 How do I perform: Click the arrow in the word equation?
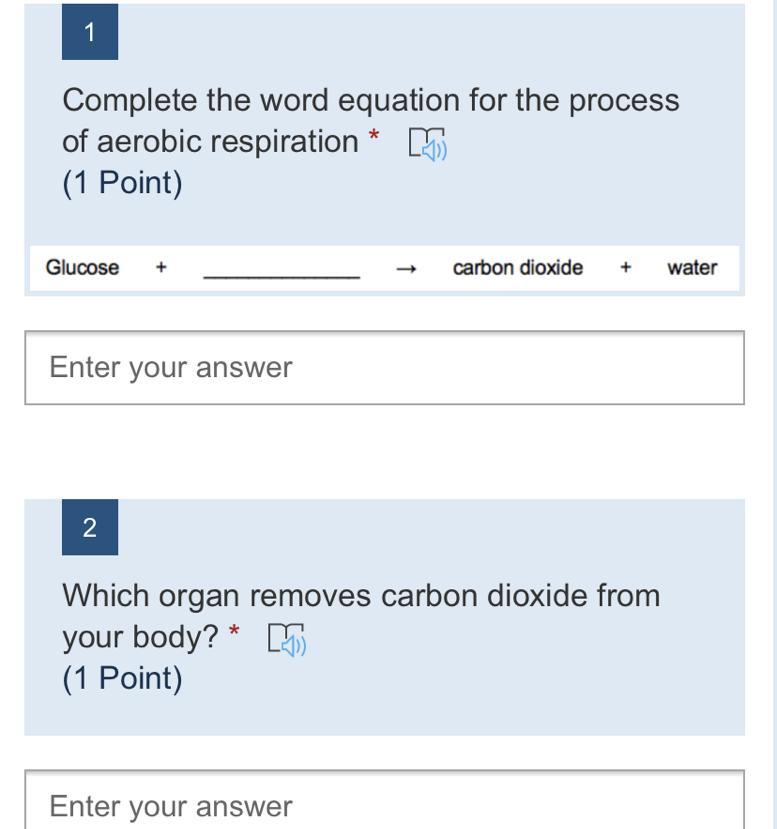[x=405, y=269]
